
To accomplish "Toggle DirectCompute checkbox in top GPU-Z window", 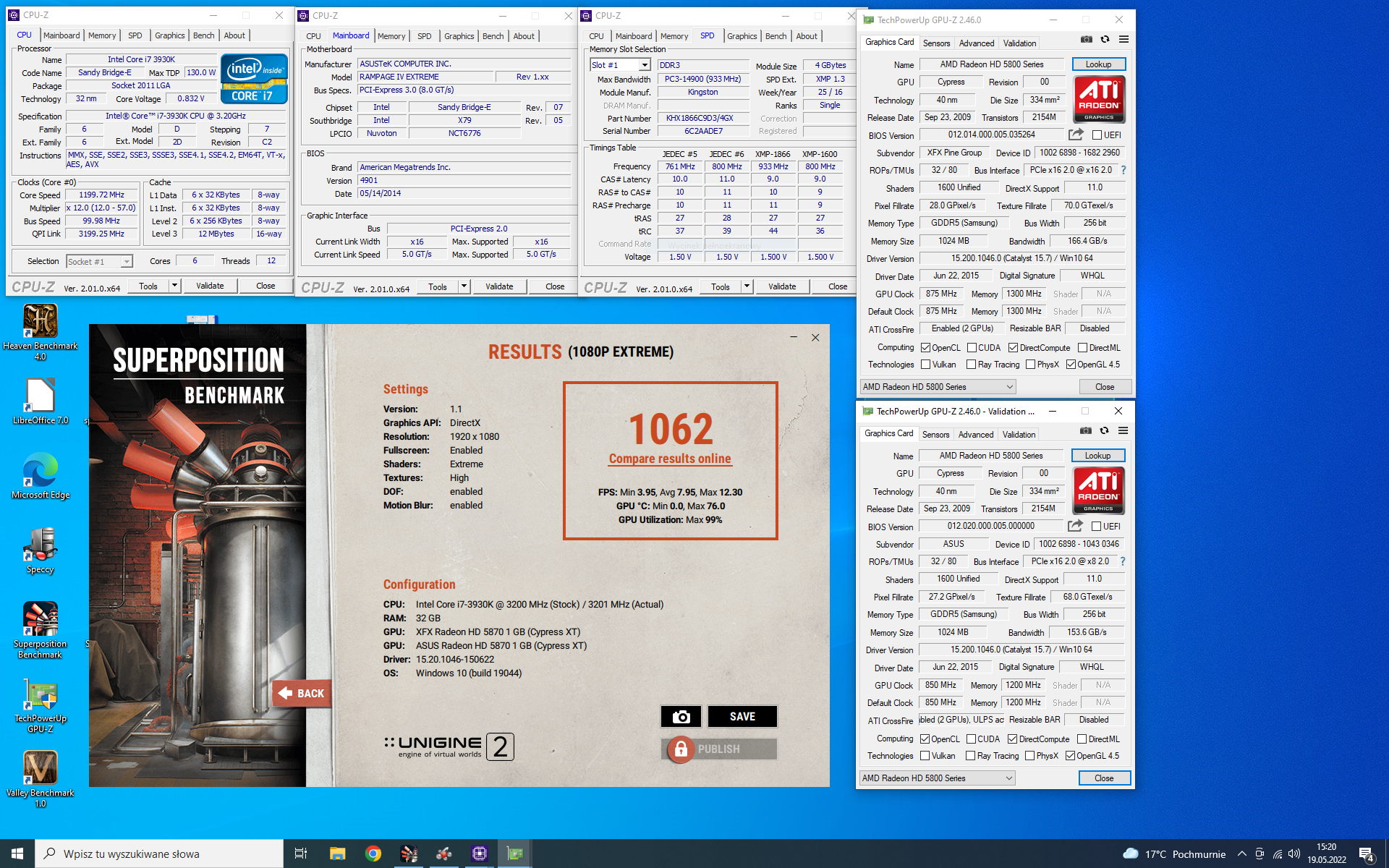I will pos(1013,348).
